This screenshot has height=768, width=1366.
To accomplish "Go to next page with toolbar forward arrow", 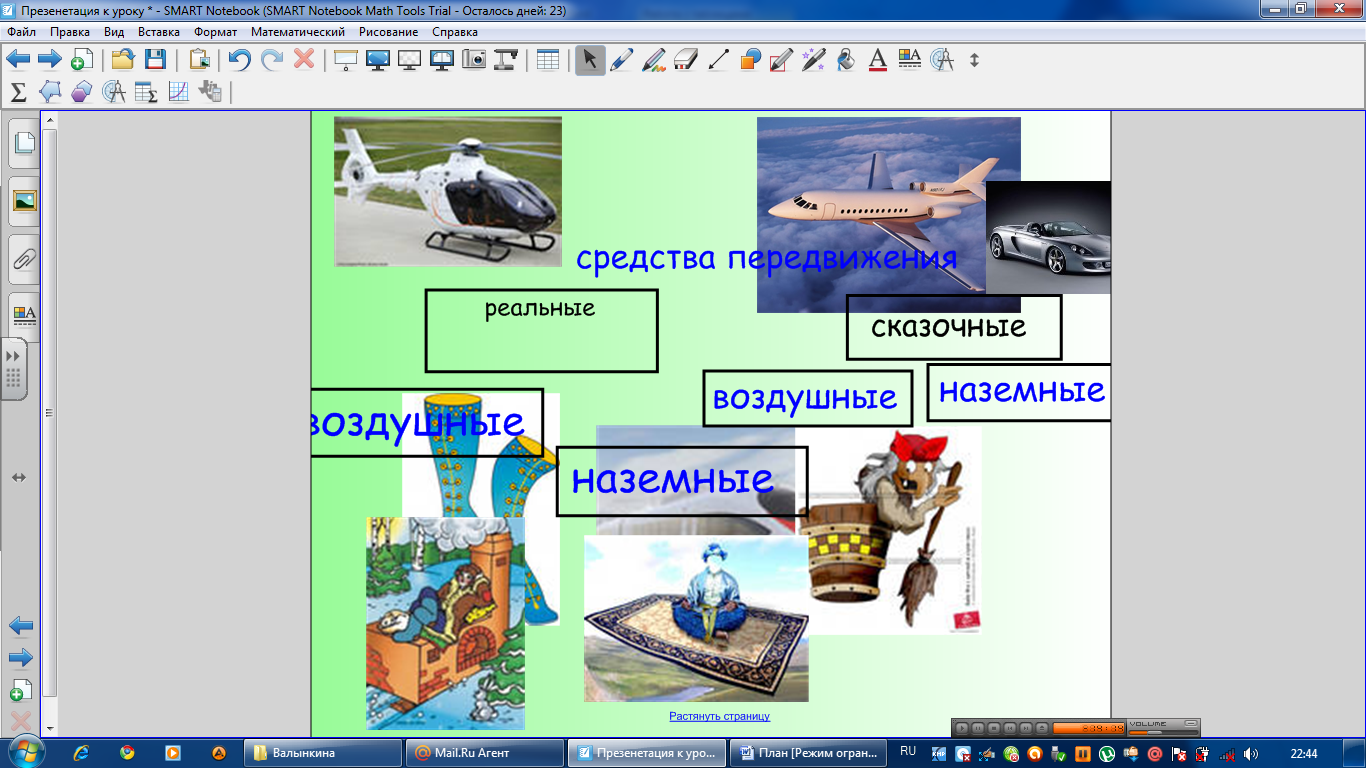I will 50,60.
